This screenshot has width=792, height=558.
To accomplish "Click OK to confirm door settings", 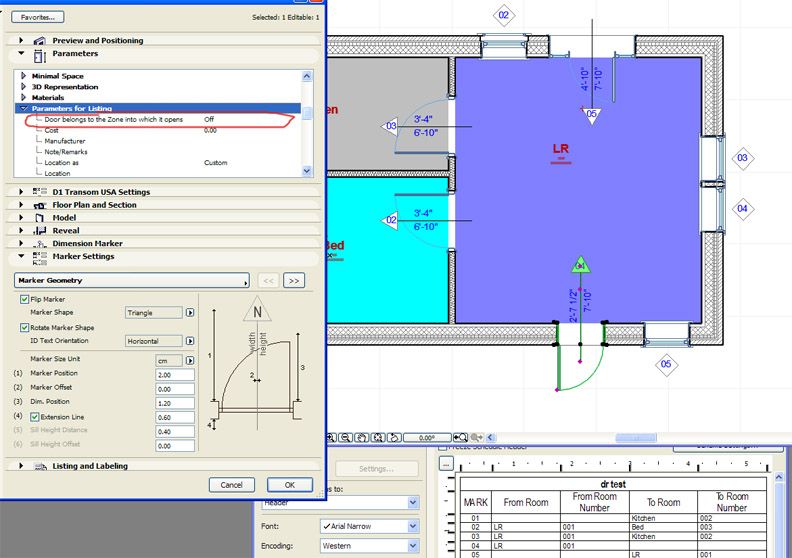I will tap(290, 485).
